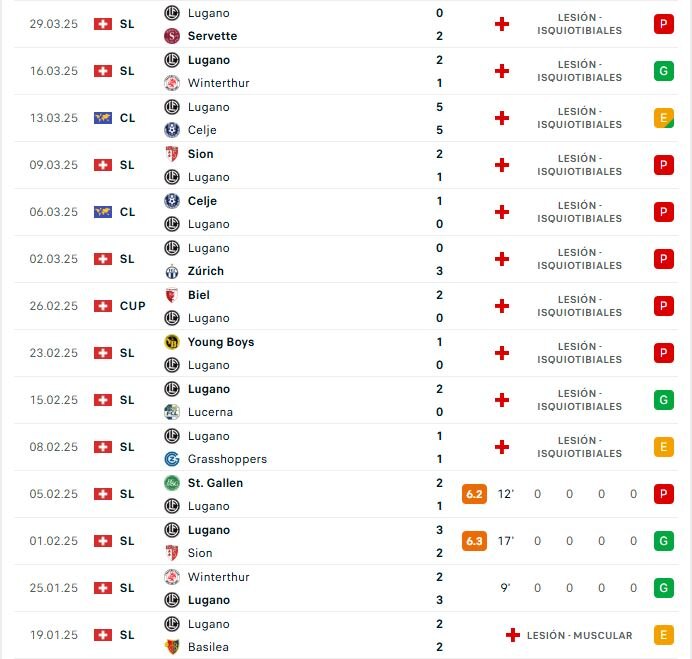Open the Celje team link on 06.03.25

pyautogui.click(x=202, y=201)
